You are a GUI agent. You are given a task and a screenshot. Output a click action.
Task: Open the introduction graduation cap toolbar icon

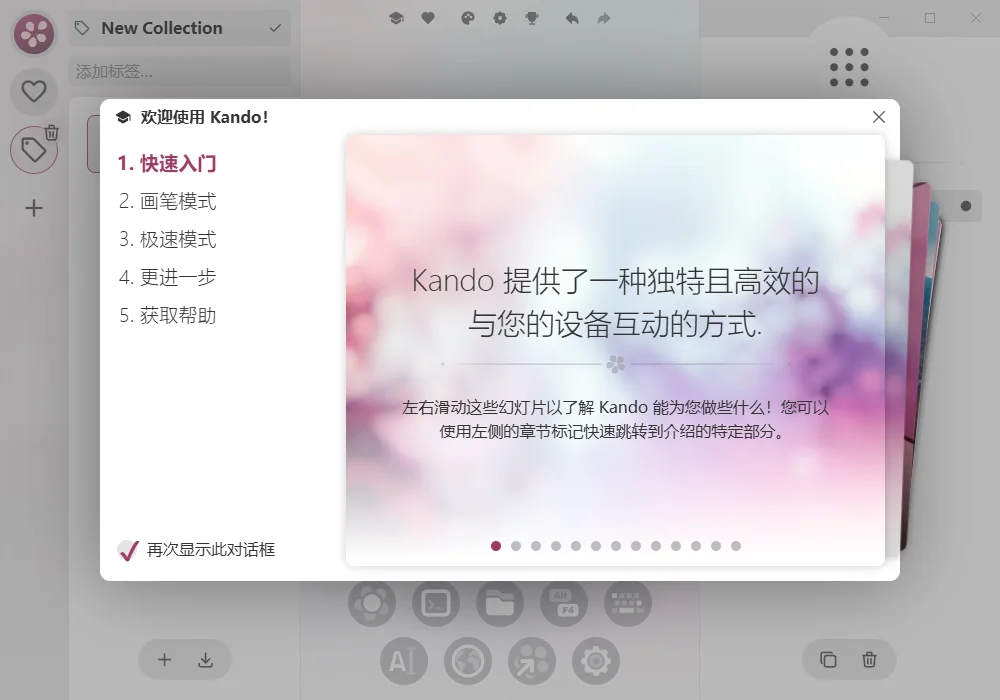tap(396, 18)
